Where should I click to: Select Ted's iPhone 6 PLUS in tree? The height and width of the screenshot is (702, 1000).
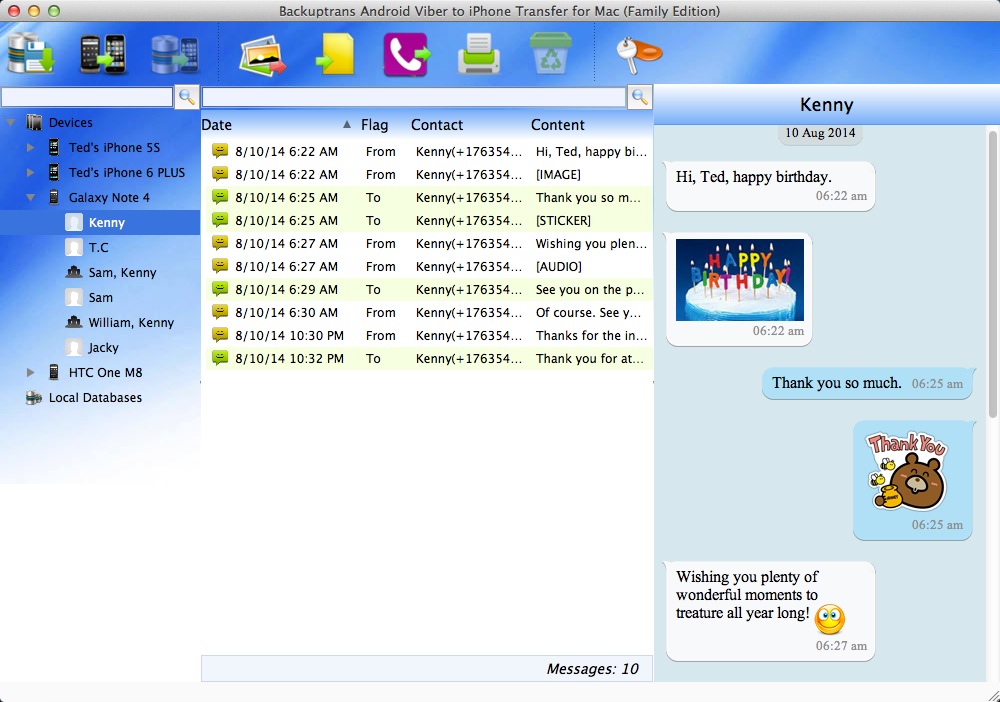pos(127,172)
